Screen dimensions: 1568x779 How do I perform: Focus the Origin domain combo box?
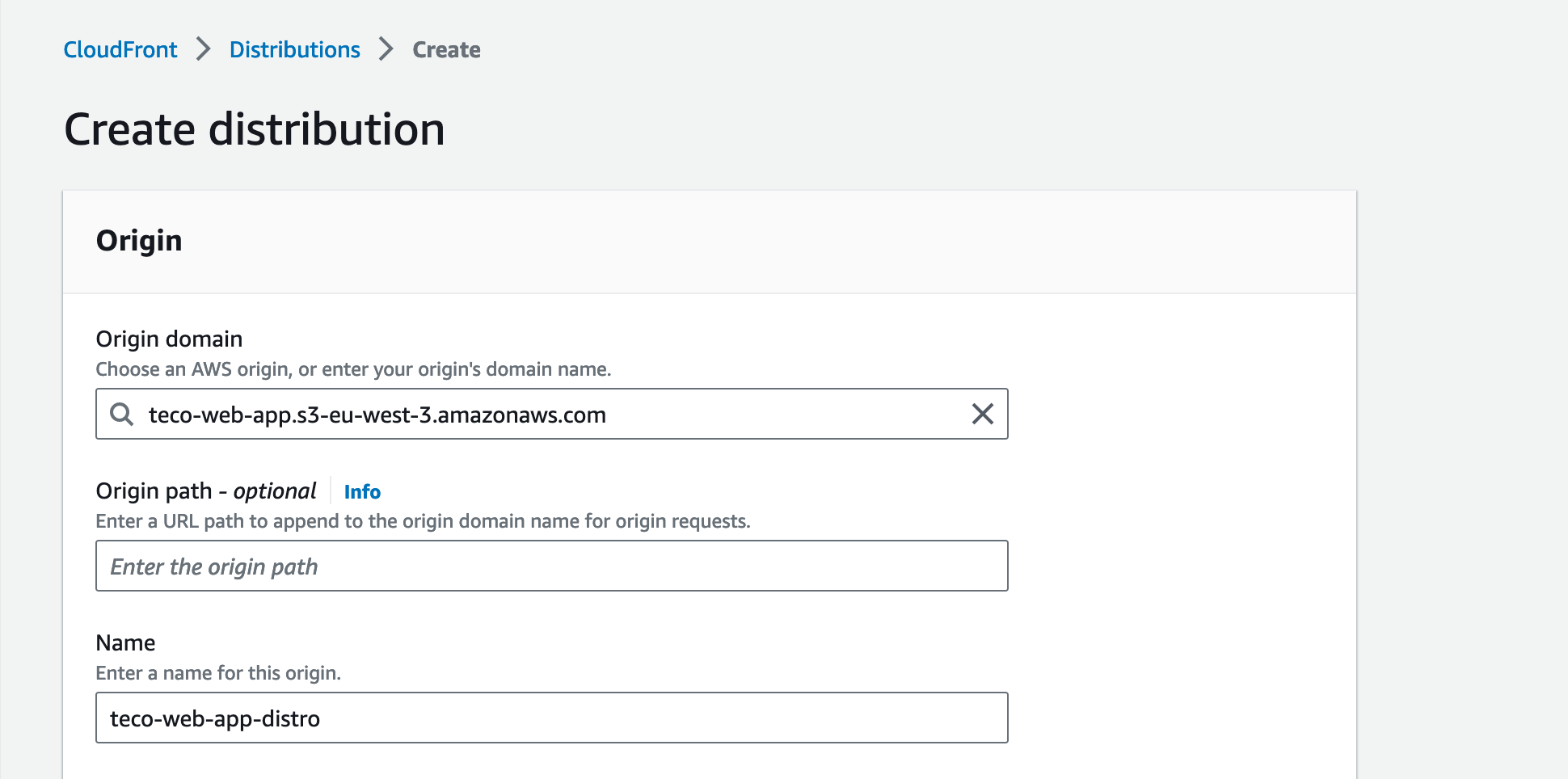[550, 415]
